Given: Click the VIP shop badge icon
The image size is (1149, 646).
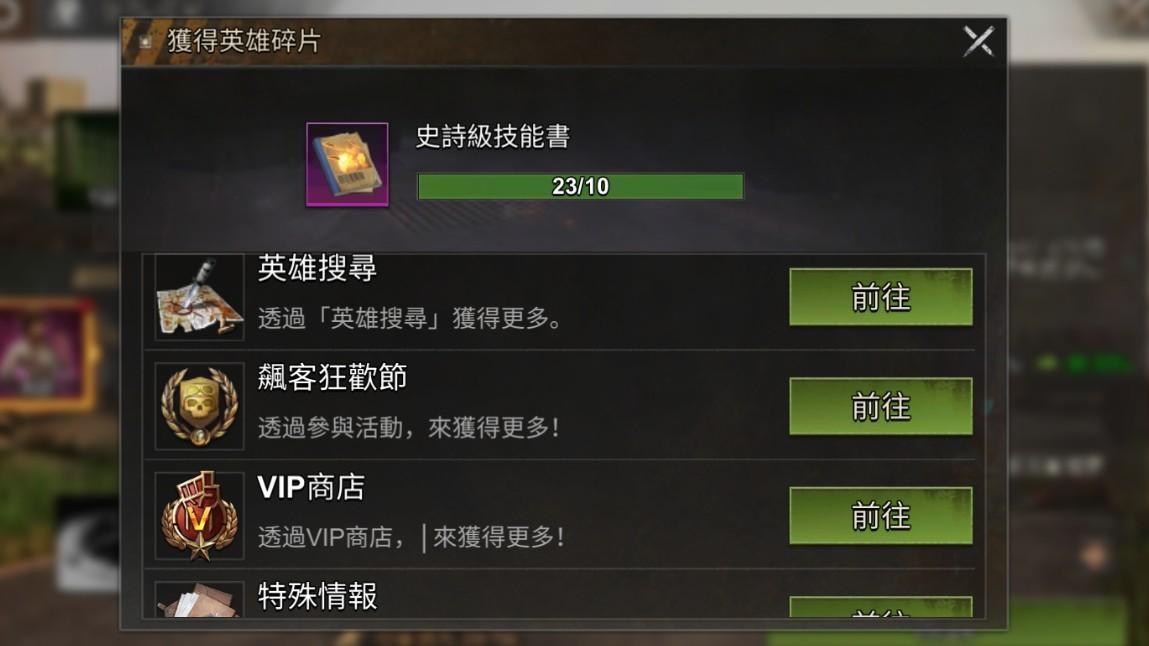Looking at the screenshot, I should pyautogui.click(x=199, y=516).
